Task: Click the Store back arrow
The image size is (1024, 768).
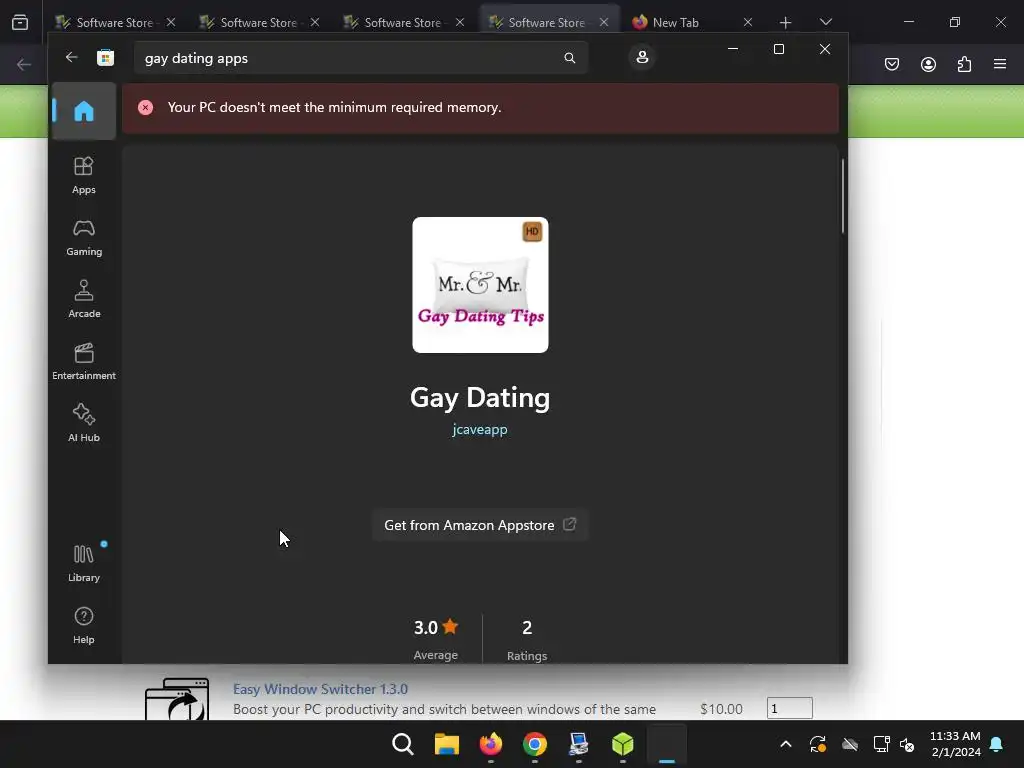Action: pos(72,57)
